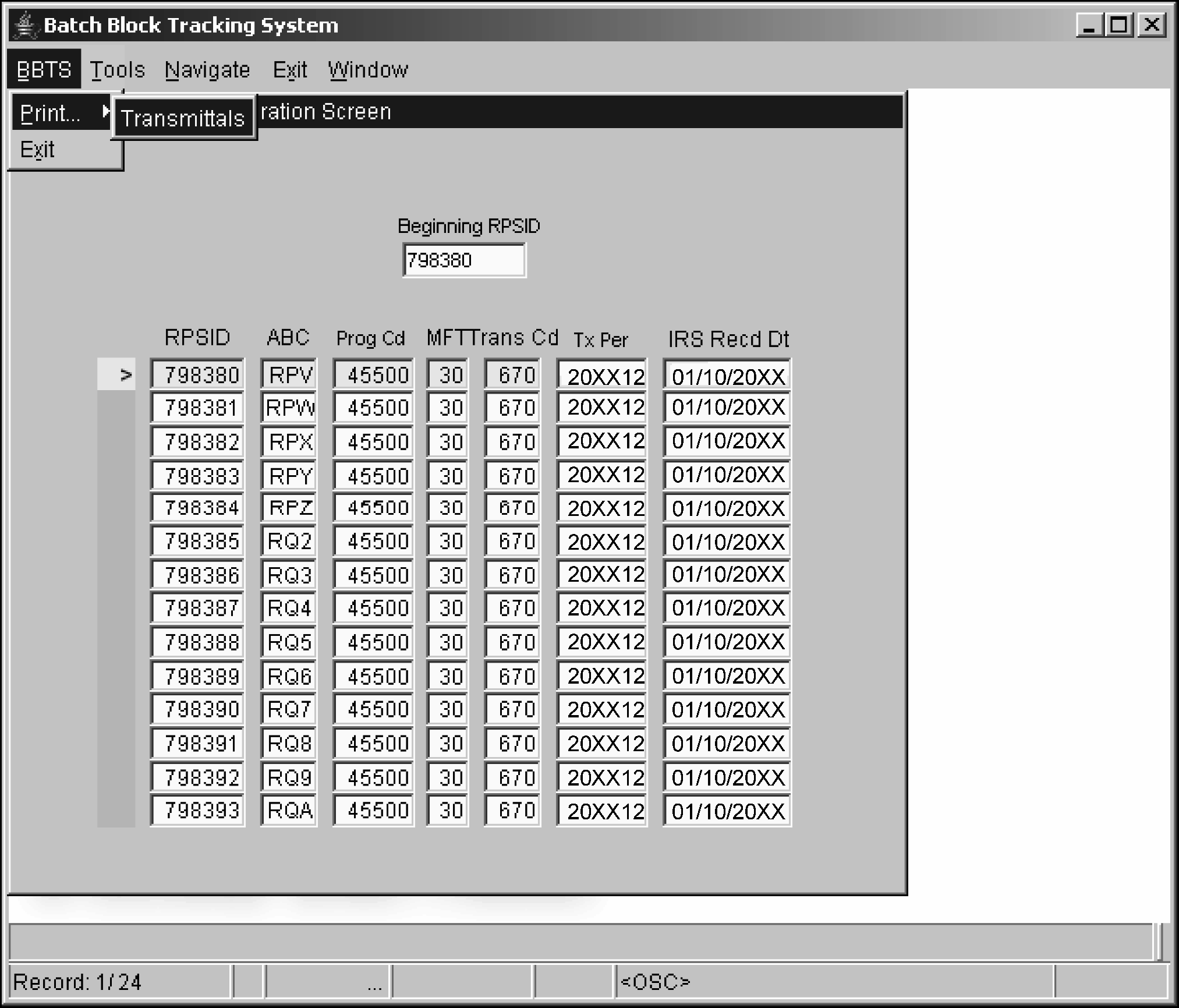Screen dimensions: 1179x1008
Task: Select Transmittals from the Print submenu
Action: 183,118
